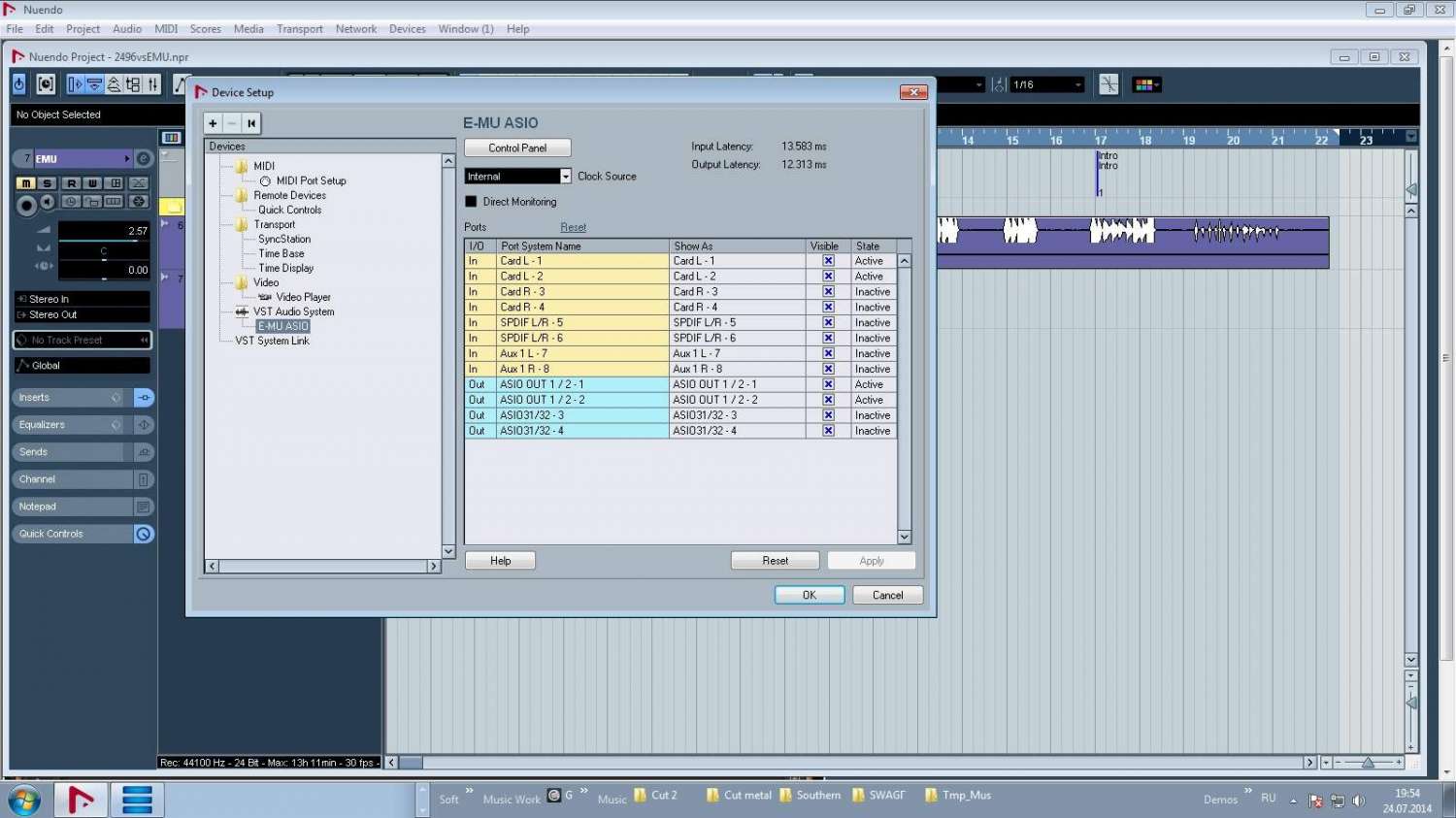This screenshot has width=1456, height=818.
Task: Click the plus button to add device
Action: [x=213, y=123]
